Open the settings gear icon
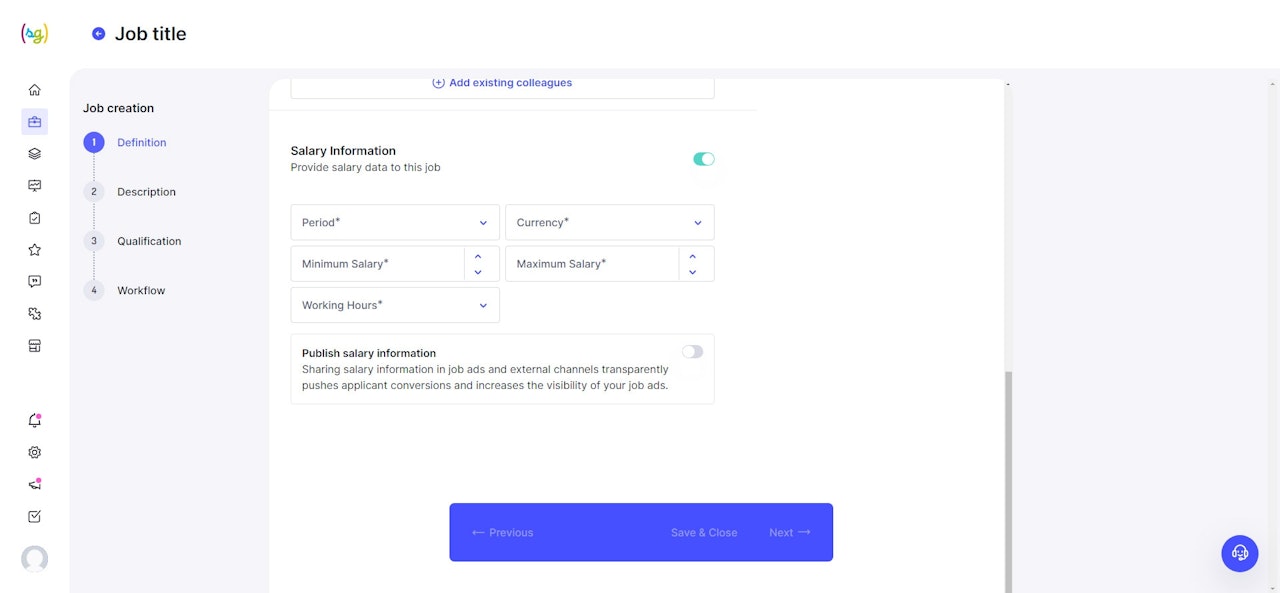 [x=35, y=453]
